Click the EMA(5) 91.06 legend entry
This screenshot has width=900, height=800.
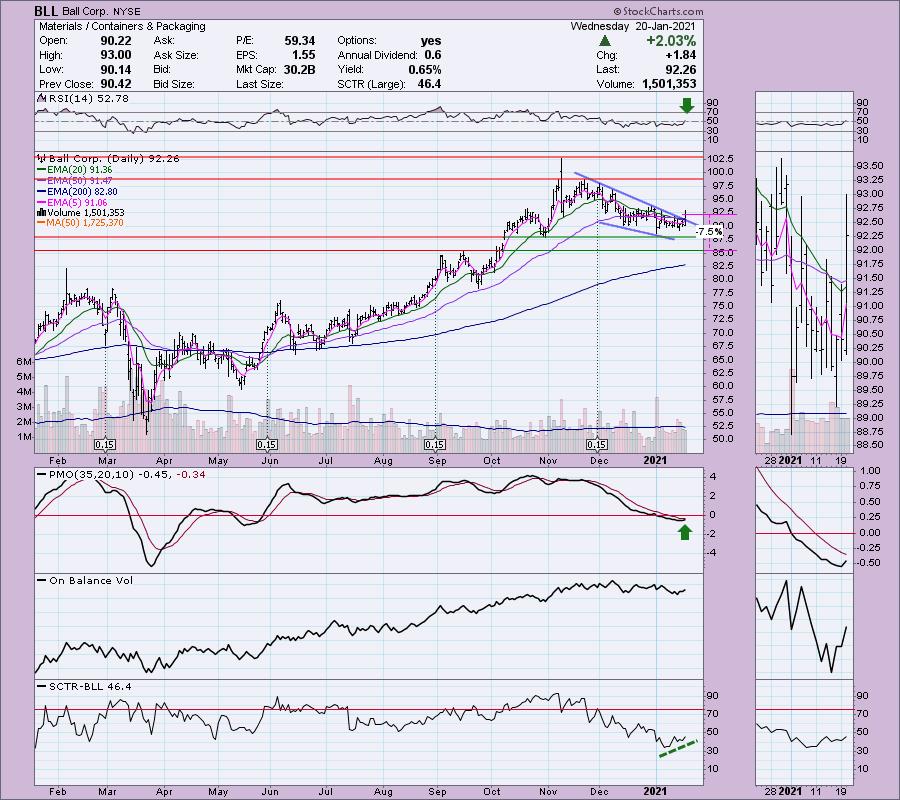[73, 202]
